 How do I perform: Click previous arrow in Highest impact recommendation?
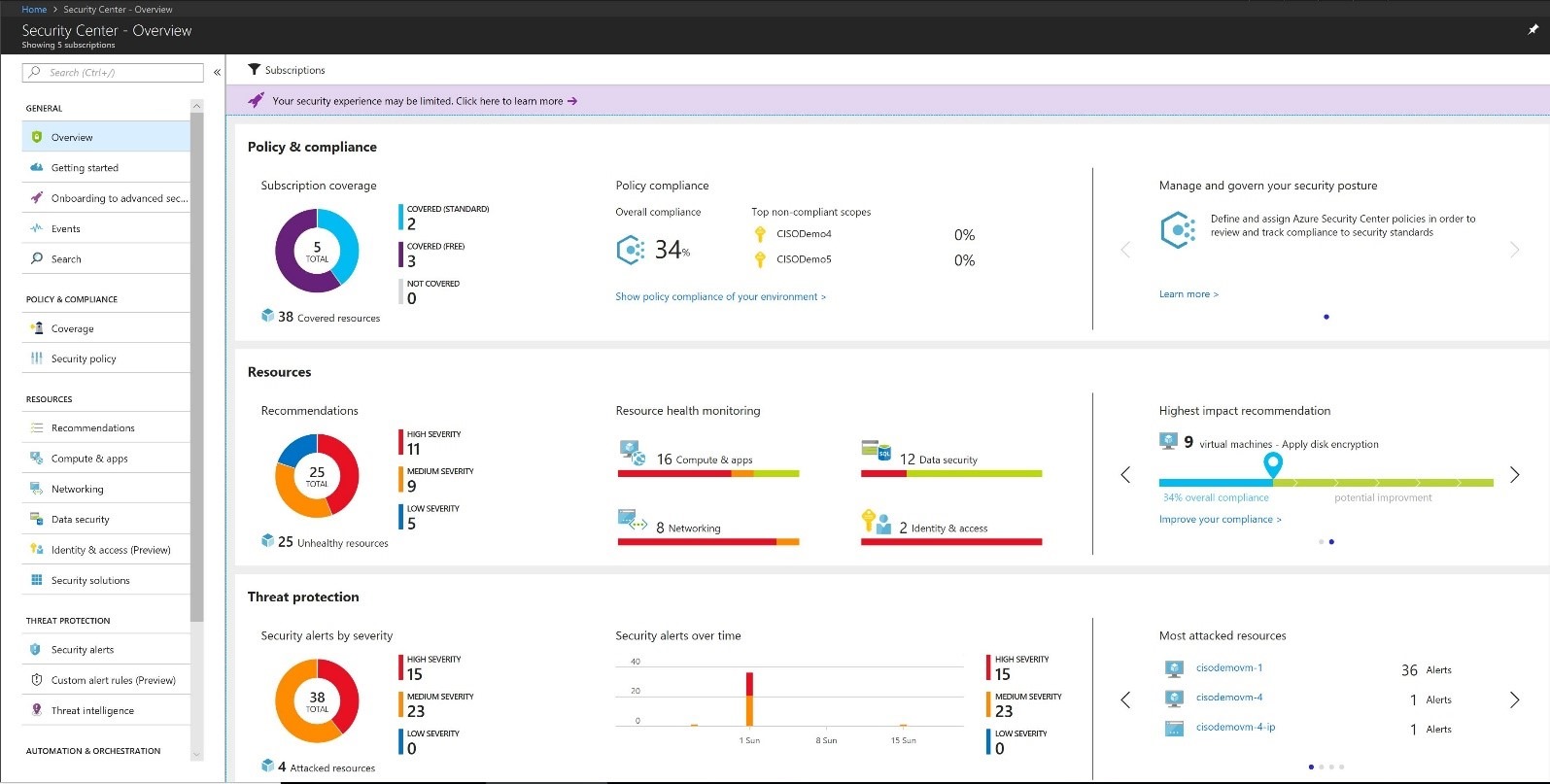tap(1125, 475)
